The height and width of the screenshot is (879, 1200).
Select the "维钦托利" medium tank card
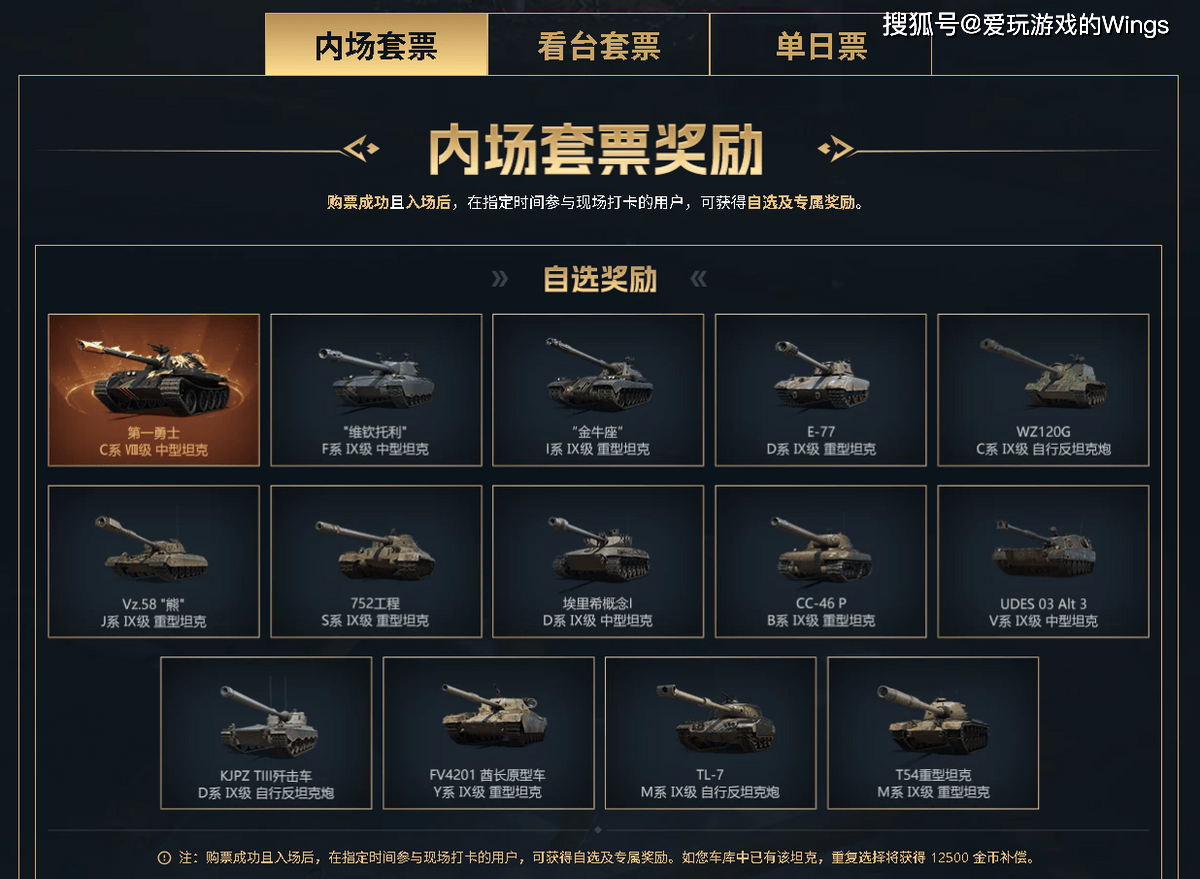coord(376,390)
